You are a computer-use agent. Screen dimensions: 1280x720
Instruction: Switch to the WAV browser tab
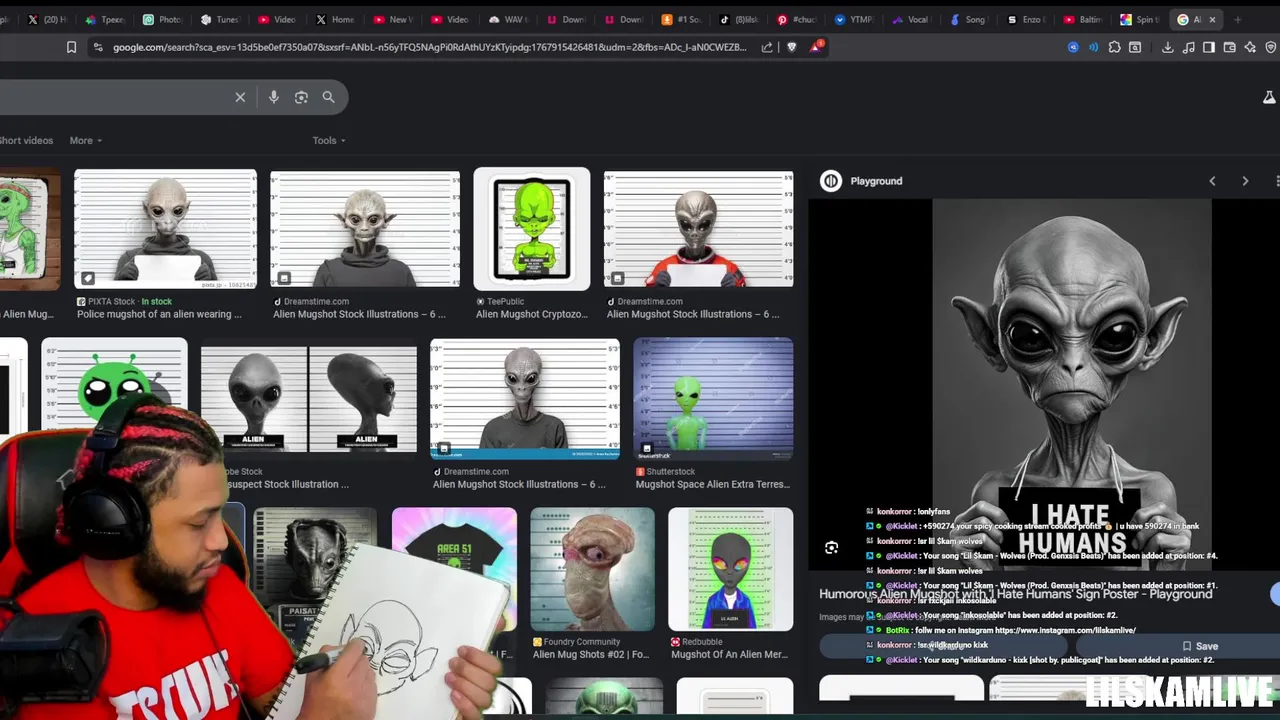tap(510, 19)
